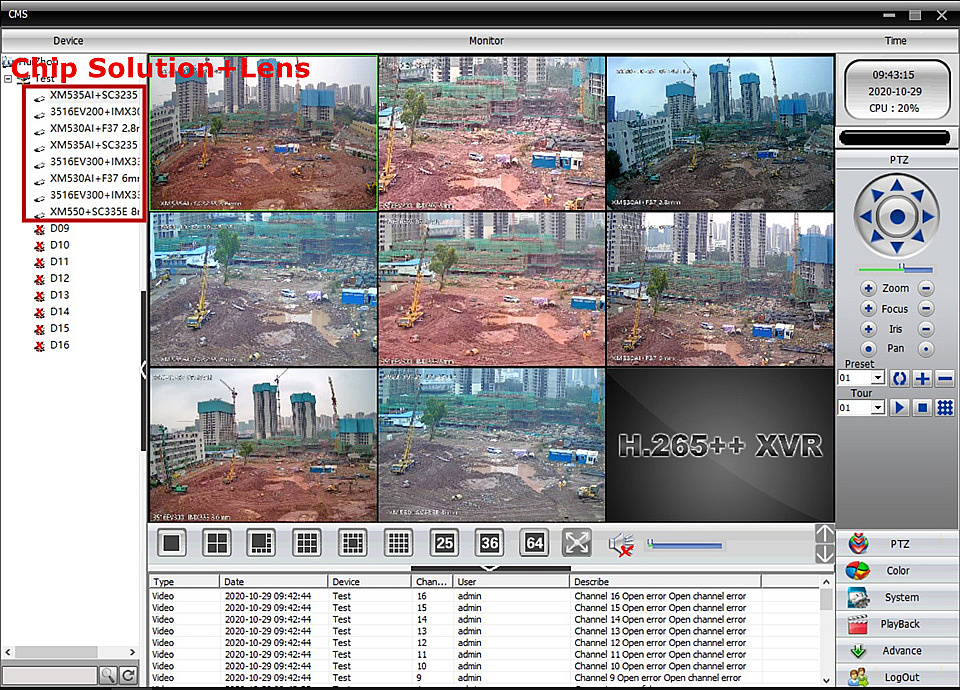
Task: Click the fullscreen expand arrows icon
Action: pyautogui.click(x=577, y=543)
